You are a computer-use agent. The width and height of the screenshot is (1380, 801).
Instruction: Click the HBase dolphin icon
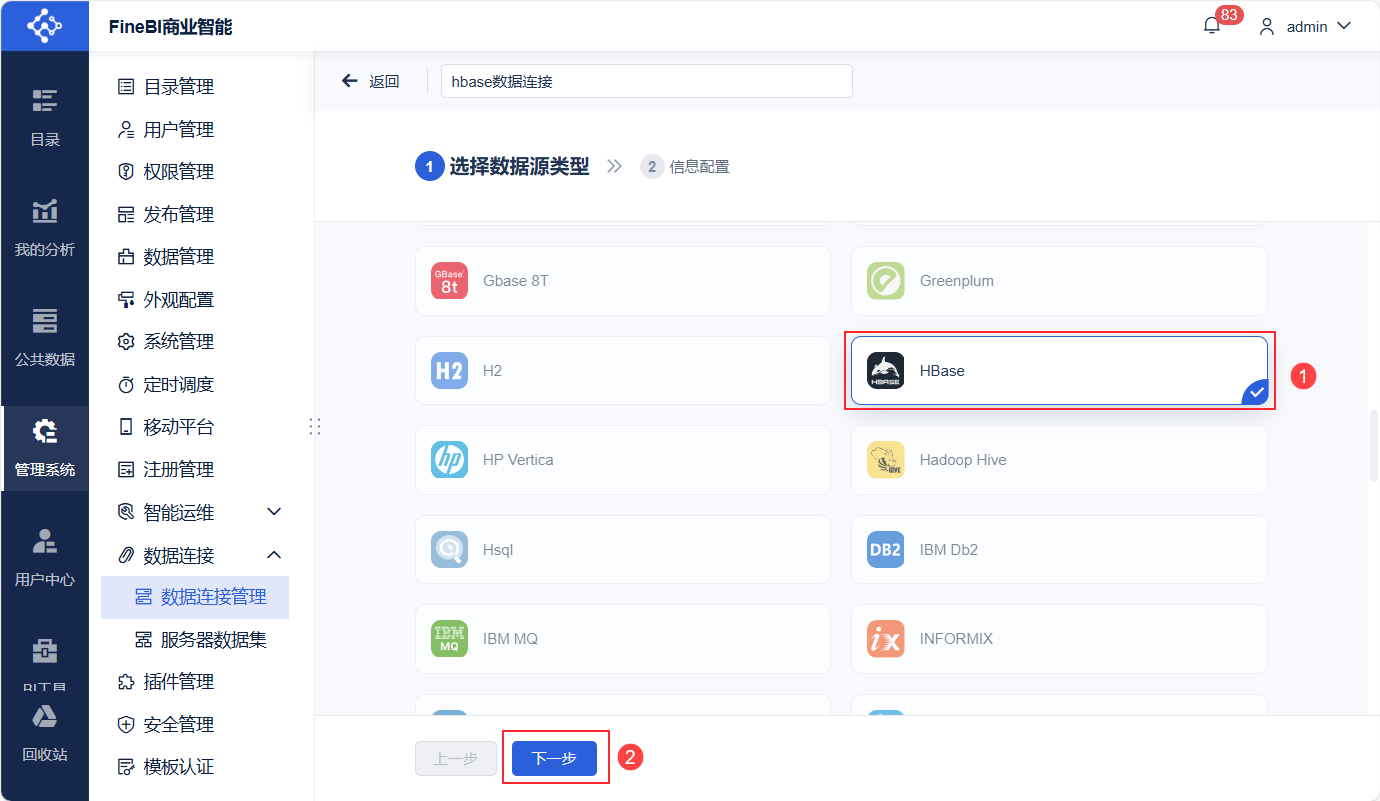click(885, 371)
